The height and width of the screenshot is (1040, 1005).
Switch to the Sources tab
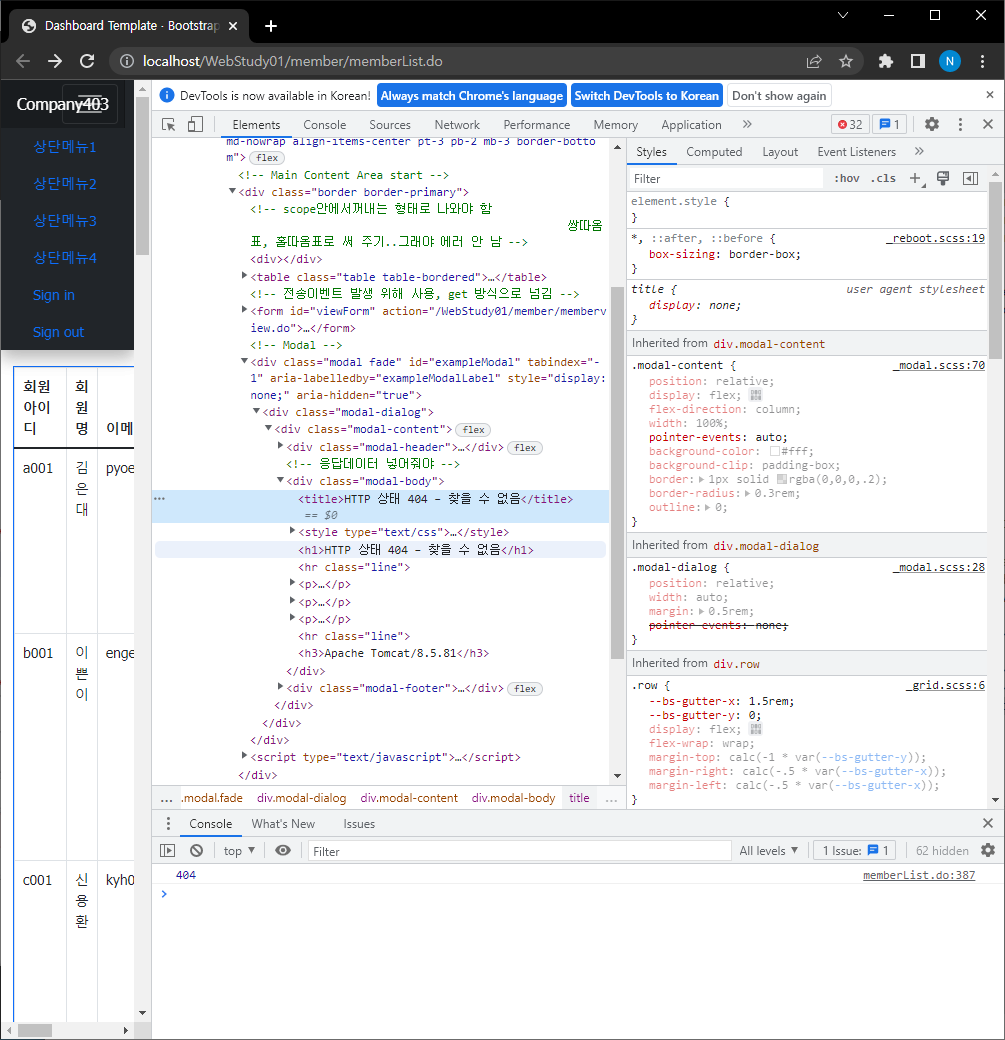(390, 125)
